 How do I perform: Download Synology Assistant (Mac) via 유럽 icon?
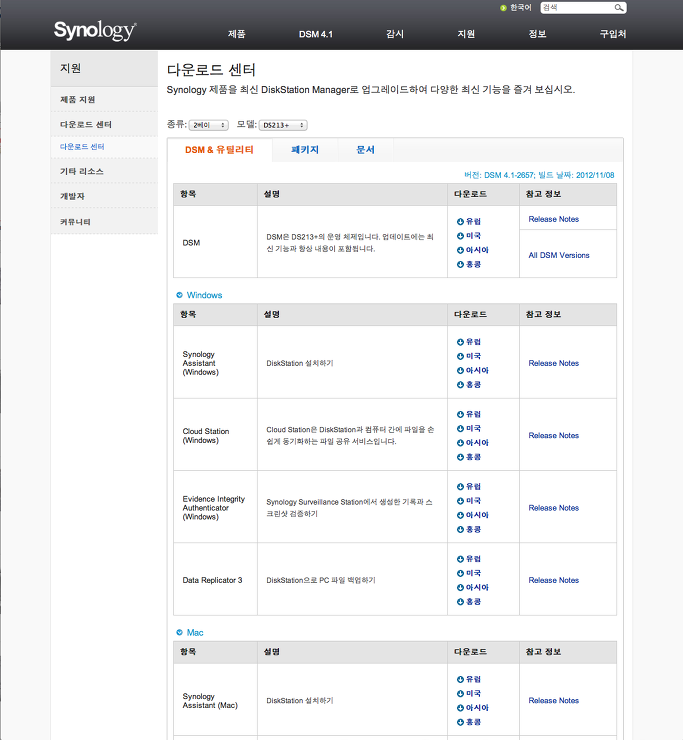point(460,679)
